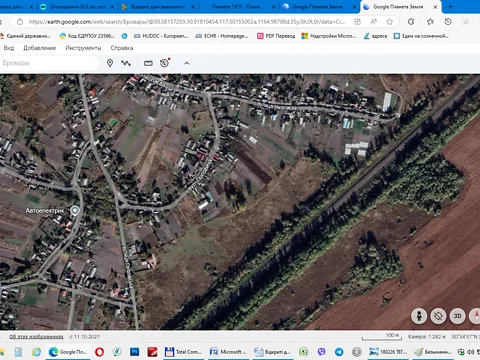Toggle the globe rotation lock button
Screen dimensions: 480x360
coord(438,316)
